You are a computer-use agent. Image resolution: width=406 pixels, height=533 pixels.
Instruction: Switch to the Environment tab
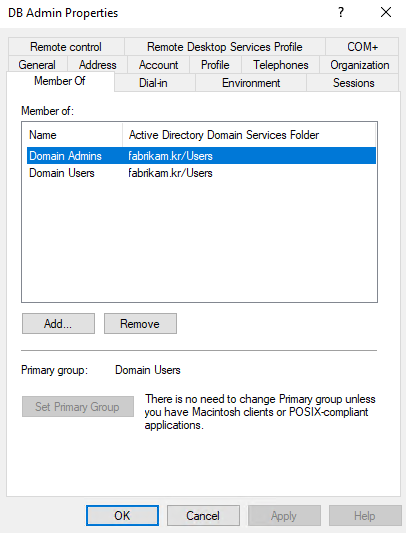point(251,83)
